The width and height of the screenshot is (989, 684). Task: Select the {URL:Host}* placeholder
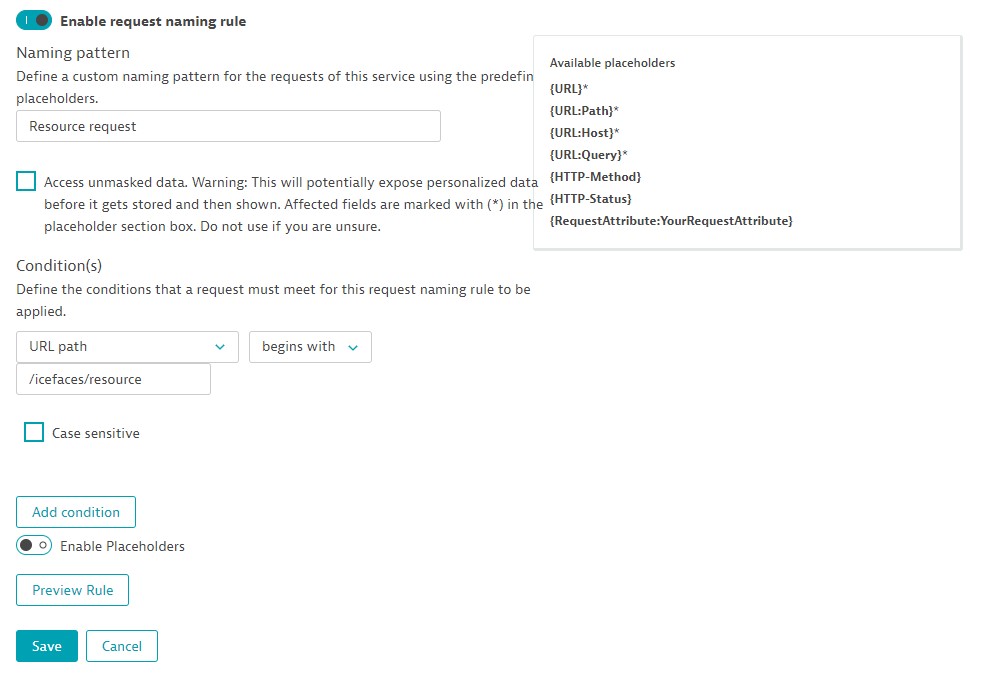[x=585, y=133]
